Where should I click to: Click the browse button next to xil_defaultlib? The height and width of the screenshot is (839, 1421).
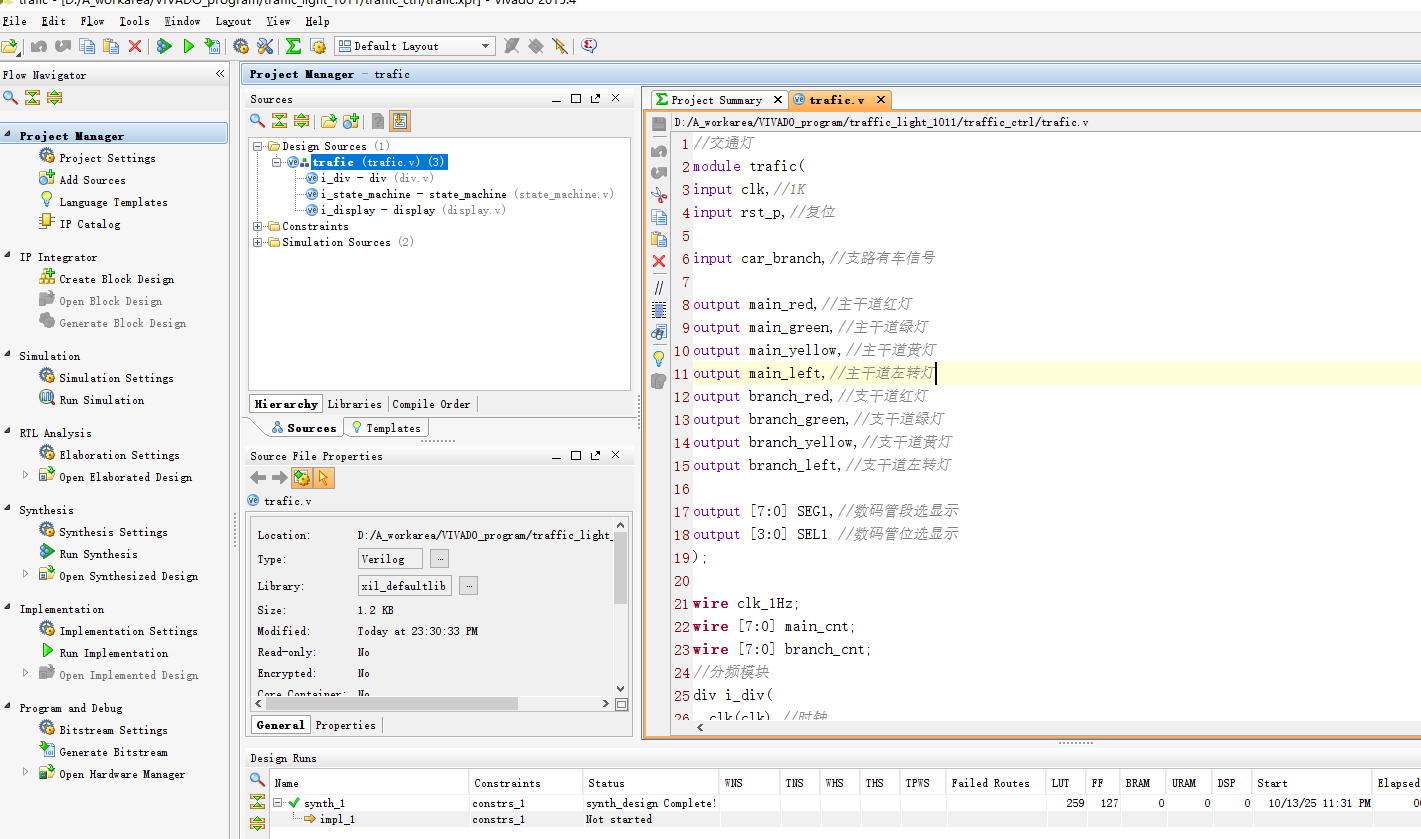(468, 586)
